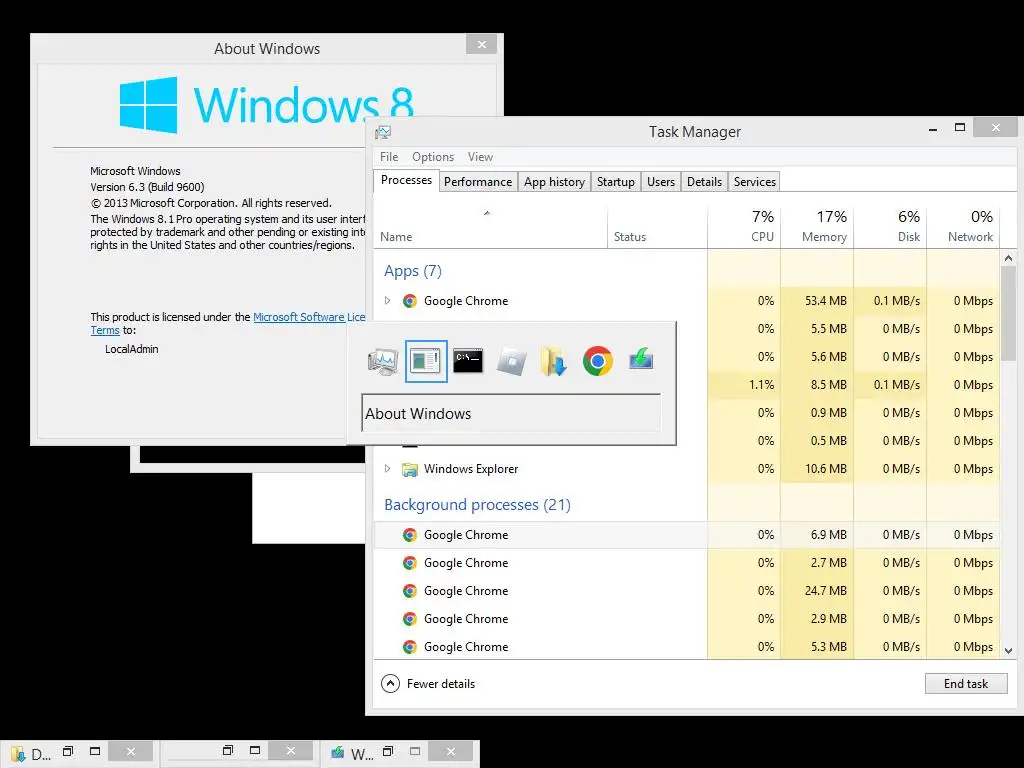
Task: Open the File menu in Task Manager
Action: pos(389,157)
